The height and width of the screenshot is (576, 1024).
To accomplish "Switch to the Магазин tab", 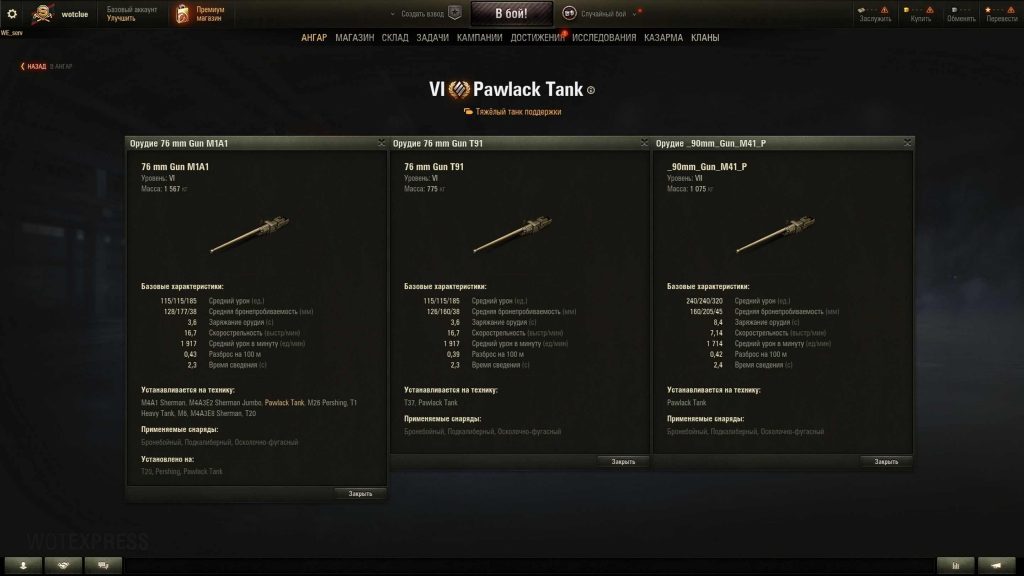I will (355, 38).
